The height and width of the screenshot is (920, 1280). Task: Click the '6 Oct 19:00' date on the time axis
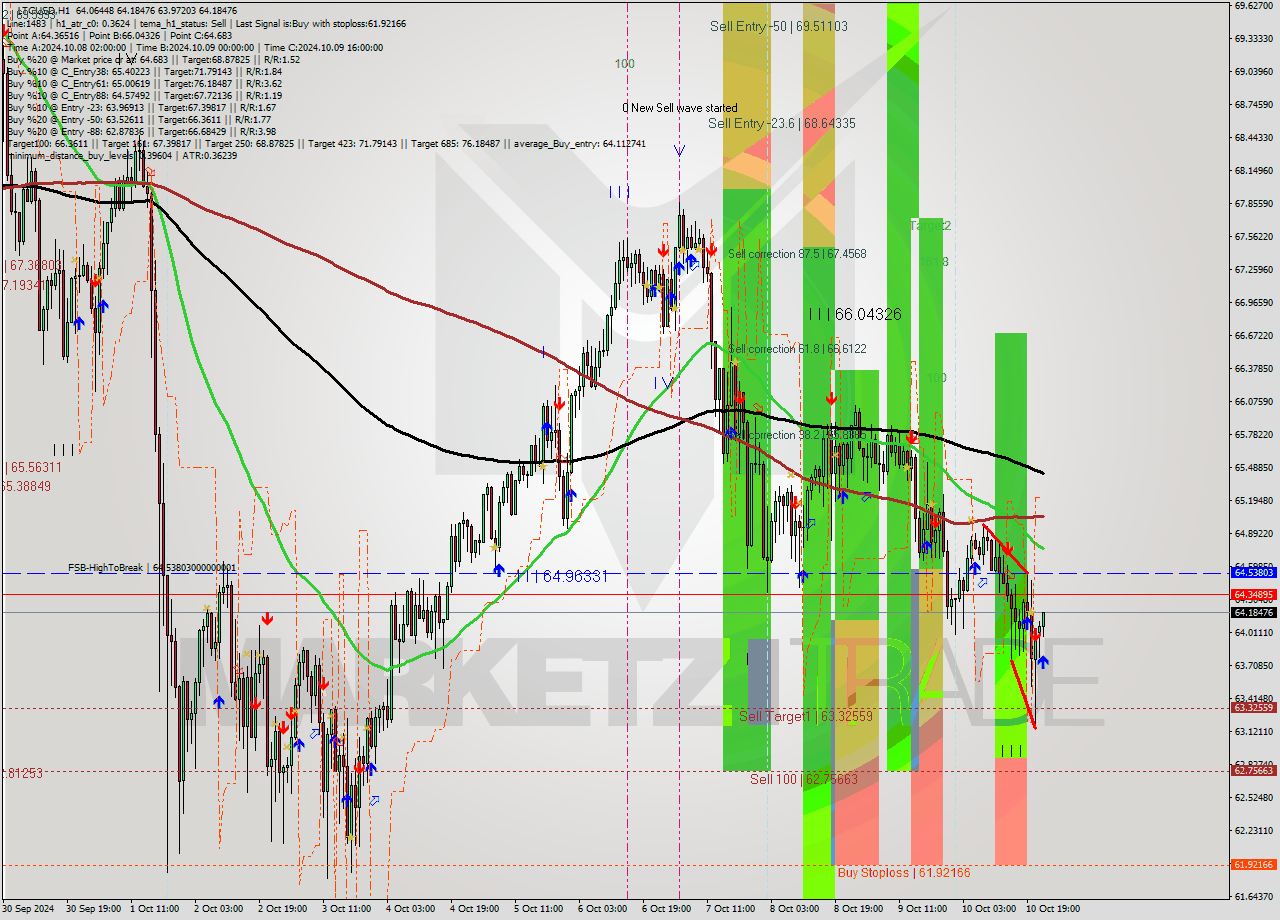click(666, 909)
